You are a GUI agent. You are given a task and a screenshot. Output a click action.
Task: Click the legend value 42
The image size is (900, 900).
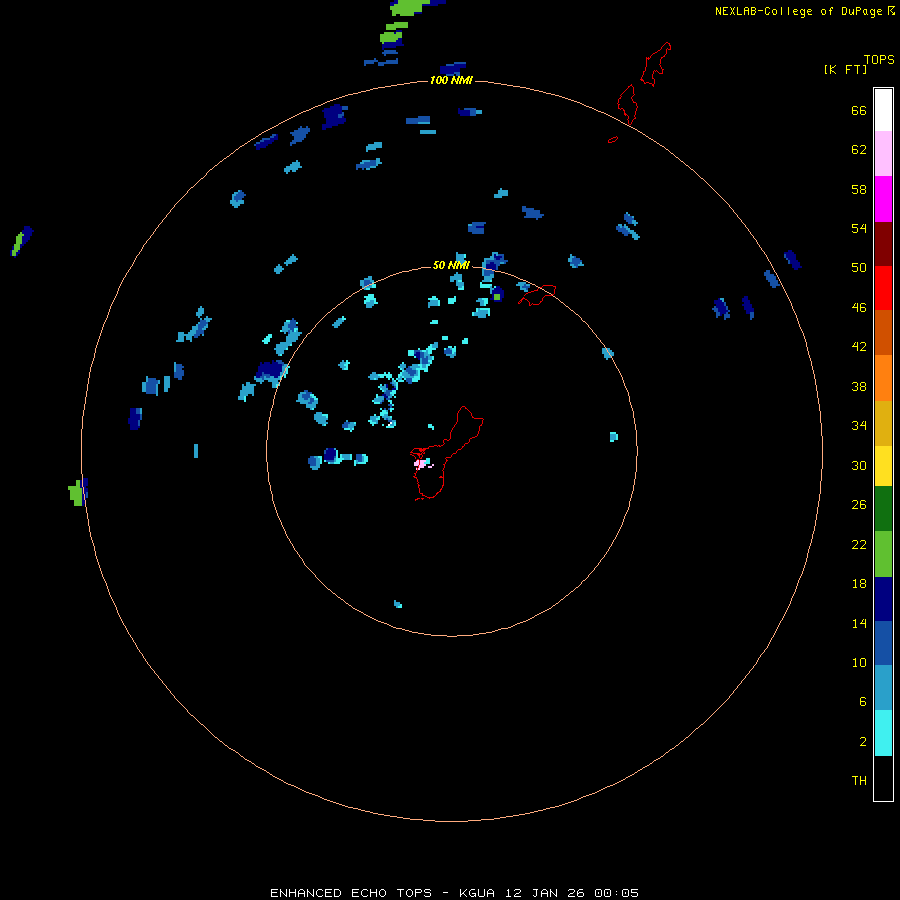859,347
